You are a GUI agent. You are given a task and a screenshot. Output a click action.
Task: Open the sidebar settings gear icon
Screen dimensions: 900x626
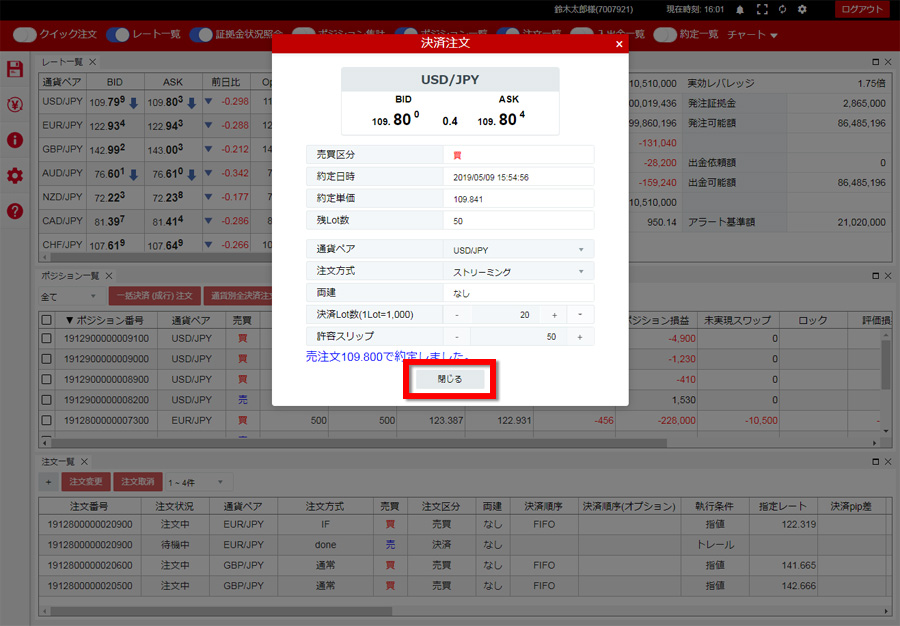[15, 176]
